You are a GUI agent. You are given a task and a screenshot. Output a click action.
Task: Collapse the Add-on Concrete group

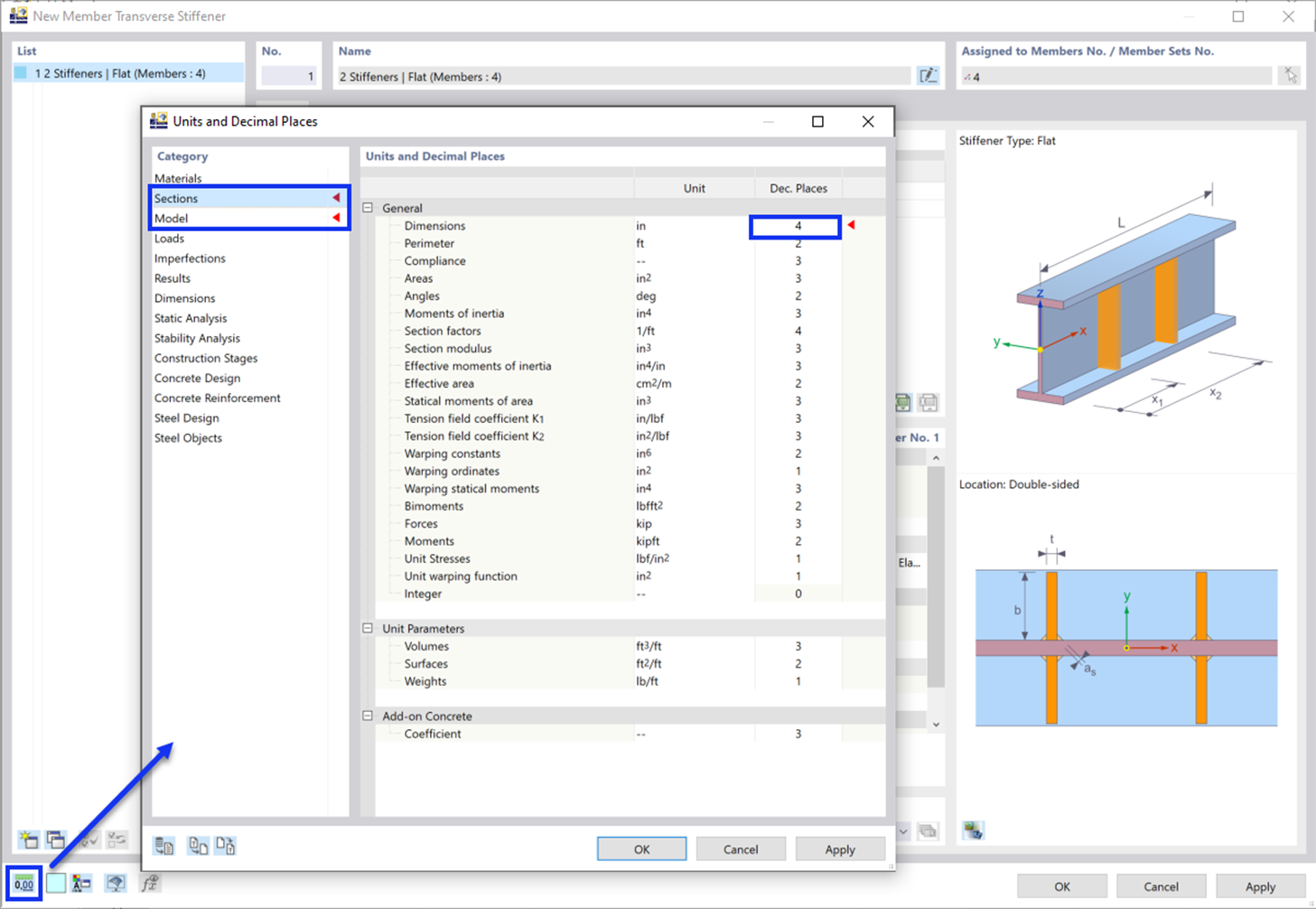pyautogui.click(x=368, y=716)
